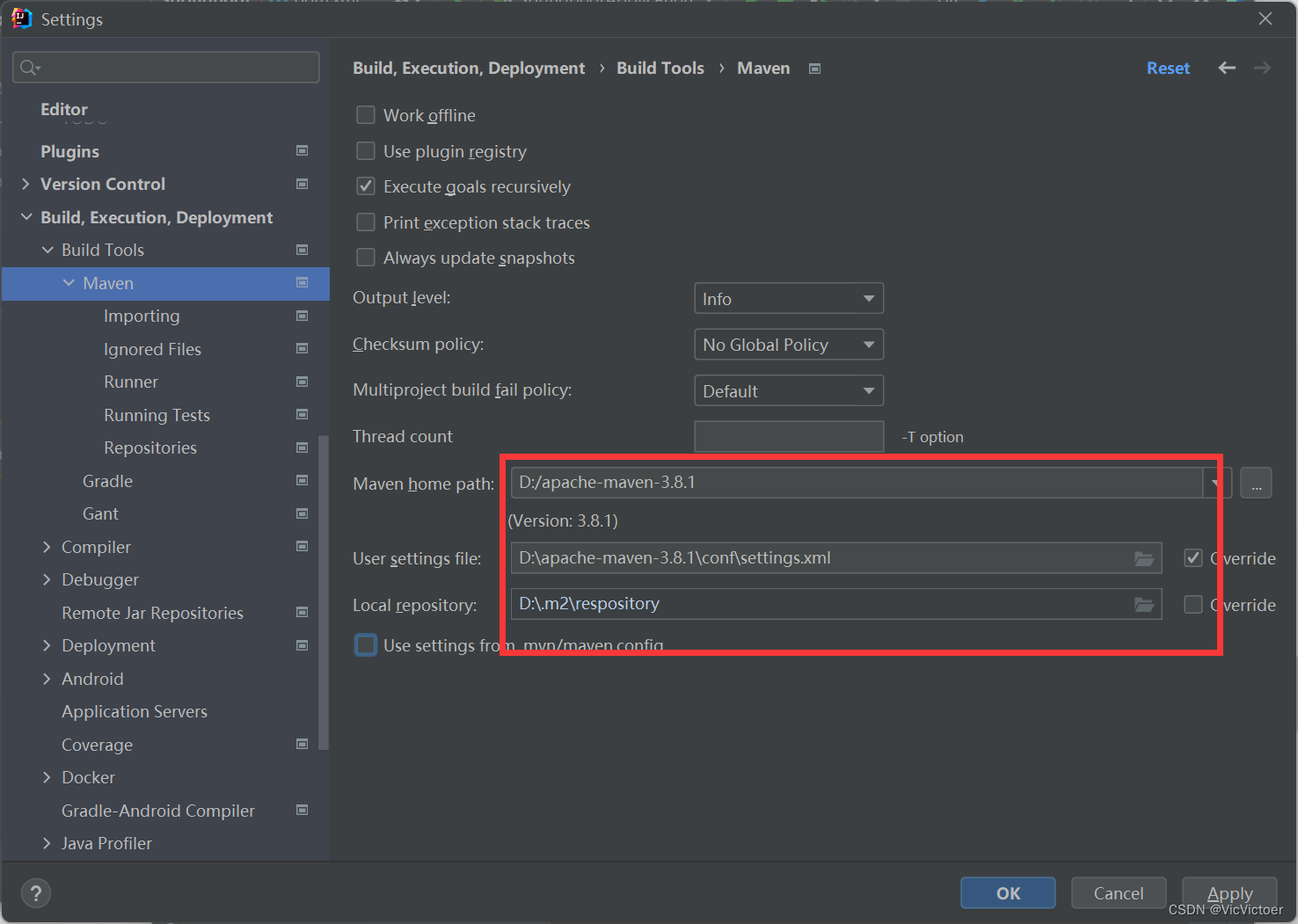Click the project-level icon beside Runner
Viewport: 1298px width, 924px height.
[x=302, y=382]
